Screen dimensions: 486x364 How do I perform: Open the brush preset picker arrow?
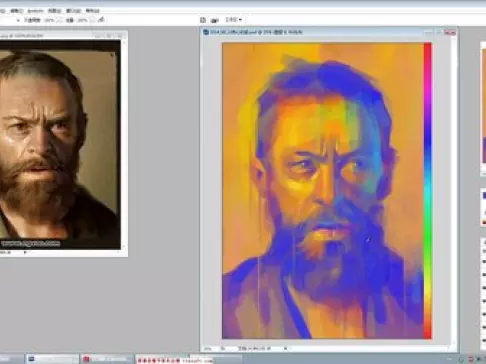click(x=18, y=20)
